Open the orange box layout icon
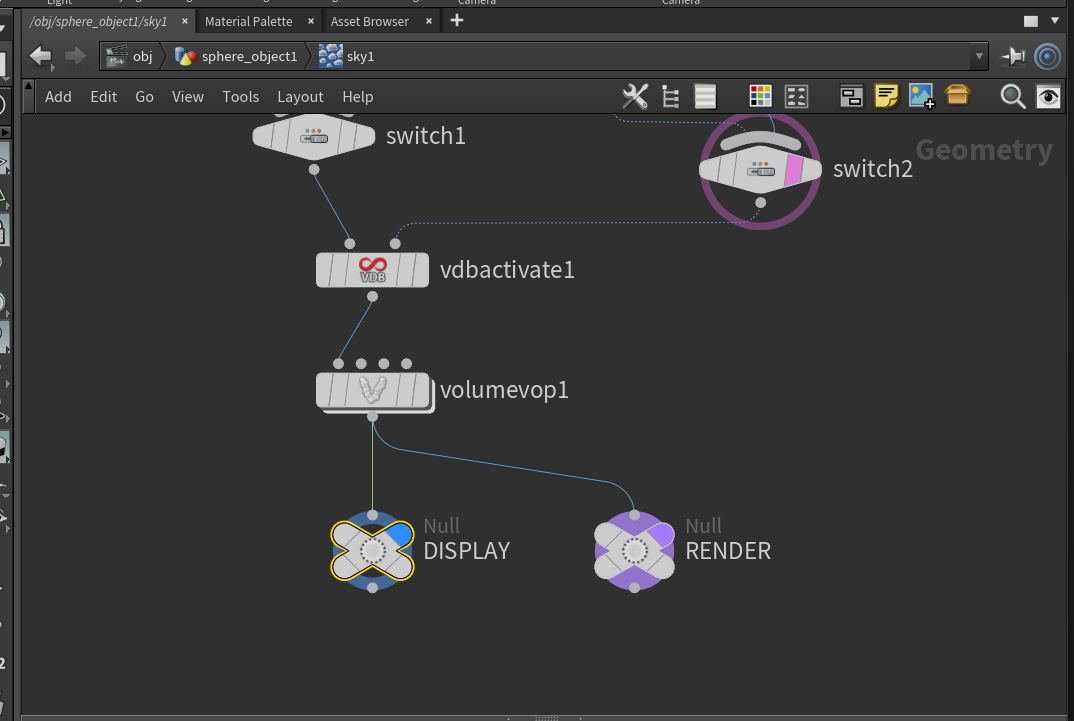Image resolution: width=1074 pixels, height=721 pixels. click(x=957, y=94)
